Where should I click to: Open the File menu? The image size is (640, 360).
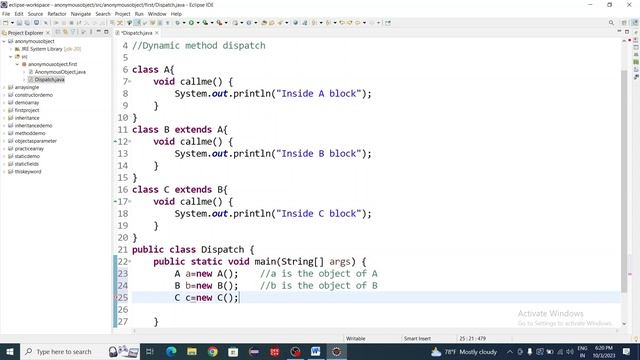[x=6, y=14]
